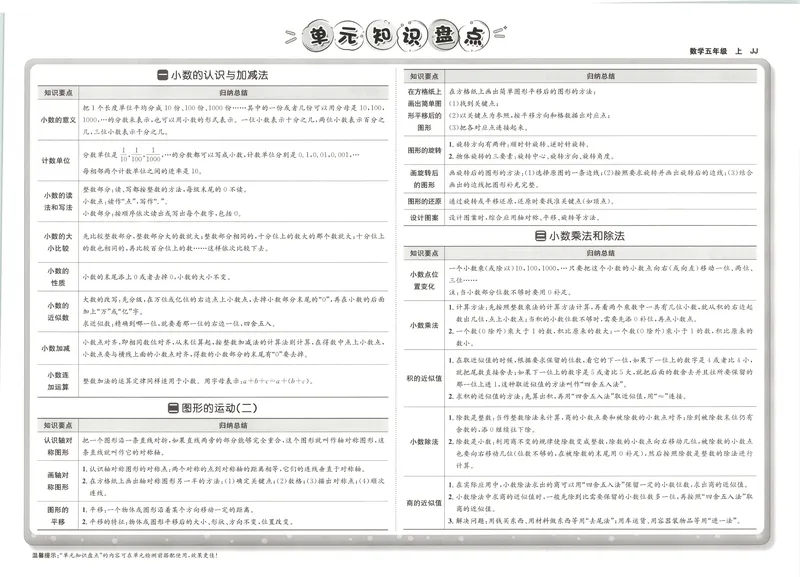Click the row label "在方格纸上画出简单图形平移后的图形"
Image resolution: width=800 pixels, height=577 pixels.
[424, 110]
